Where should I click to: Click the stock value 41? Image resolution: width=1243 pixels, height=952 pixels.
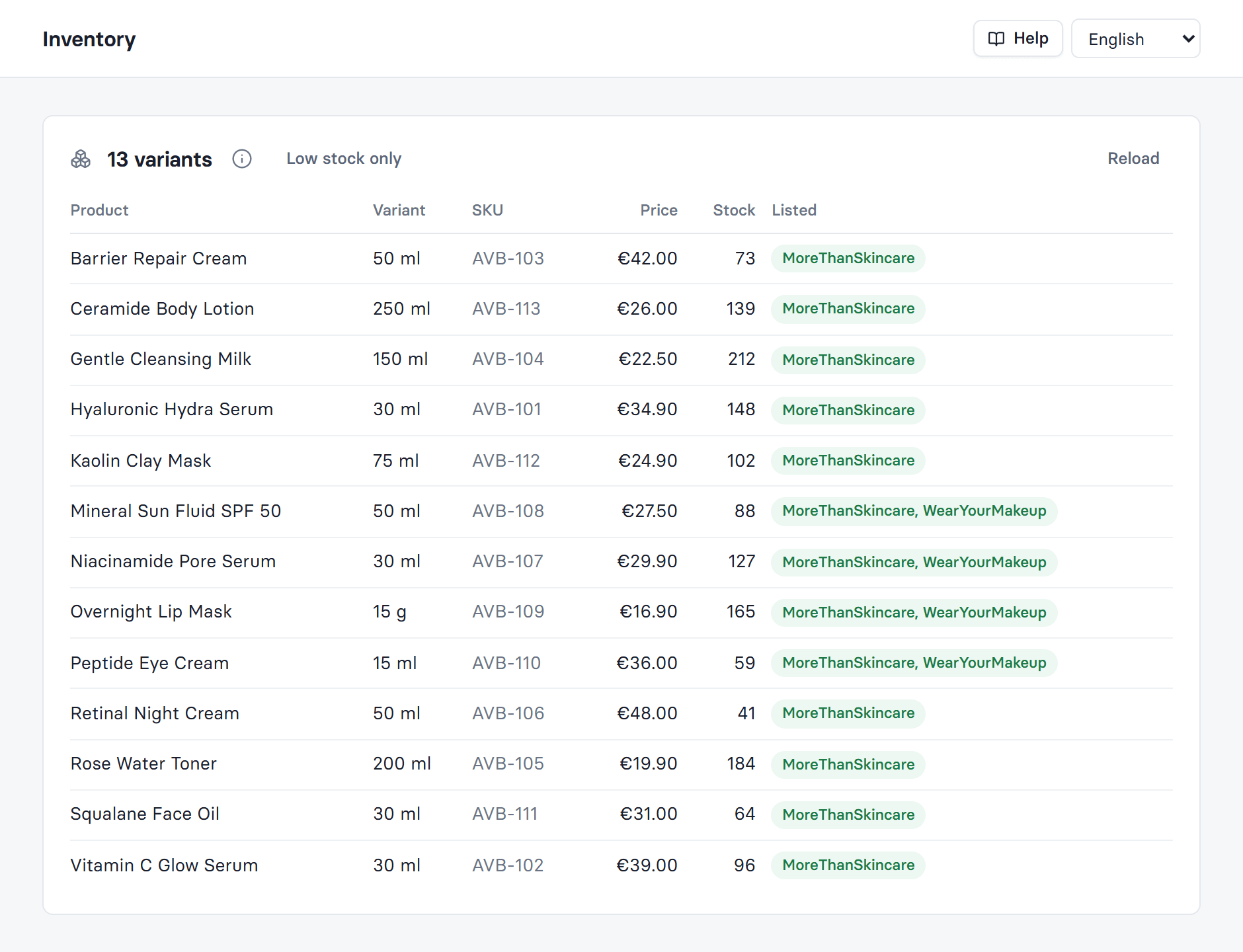(x=746, y=713)
